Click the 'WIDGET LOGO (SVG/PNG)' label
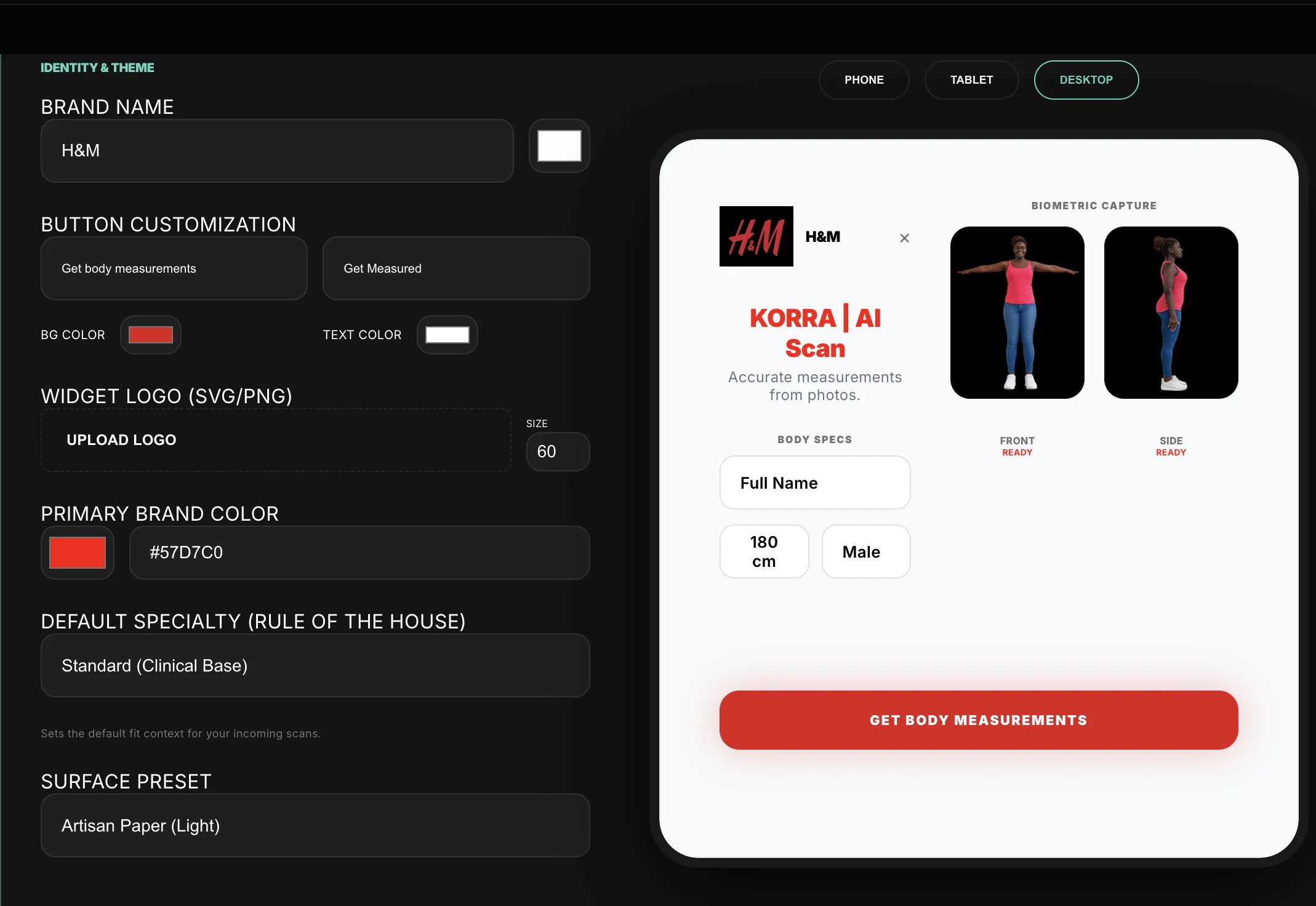This screenshot has height=906, width=1316. 167,396
